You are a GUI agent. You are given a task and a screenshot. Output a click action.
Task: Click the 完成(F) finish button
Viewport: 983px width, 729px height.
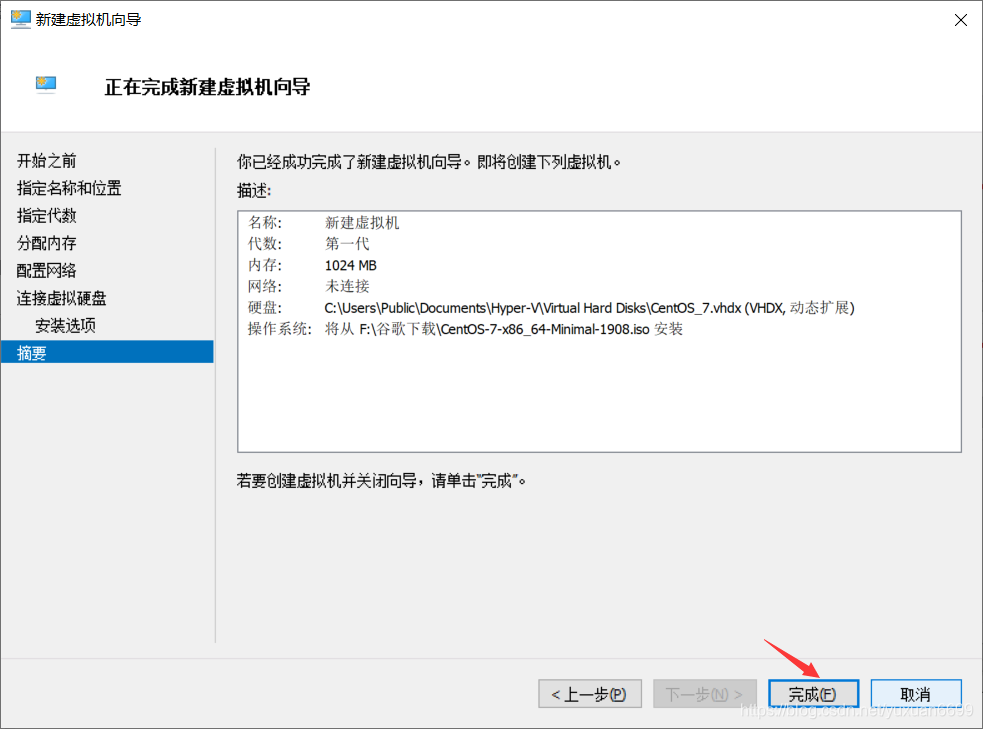pos(813,694)
